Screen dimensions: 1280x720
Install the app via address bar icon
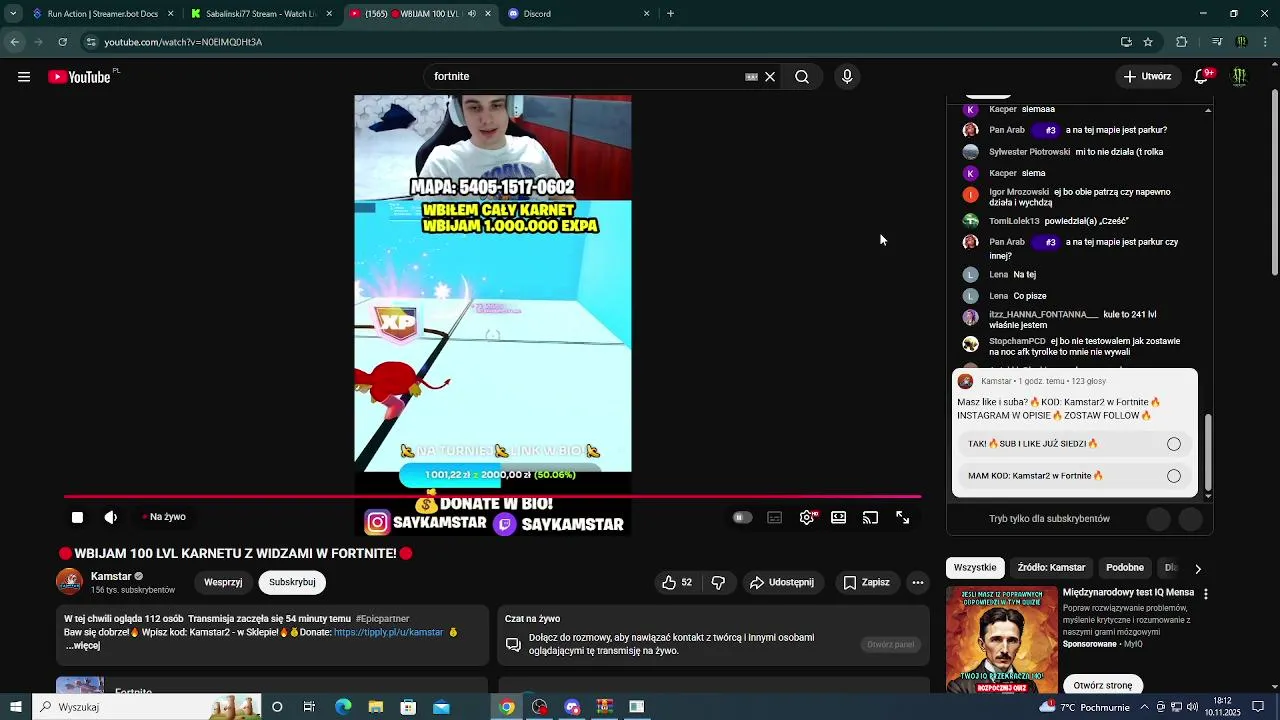(x=1126, y=42)
